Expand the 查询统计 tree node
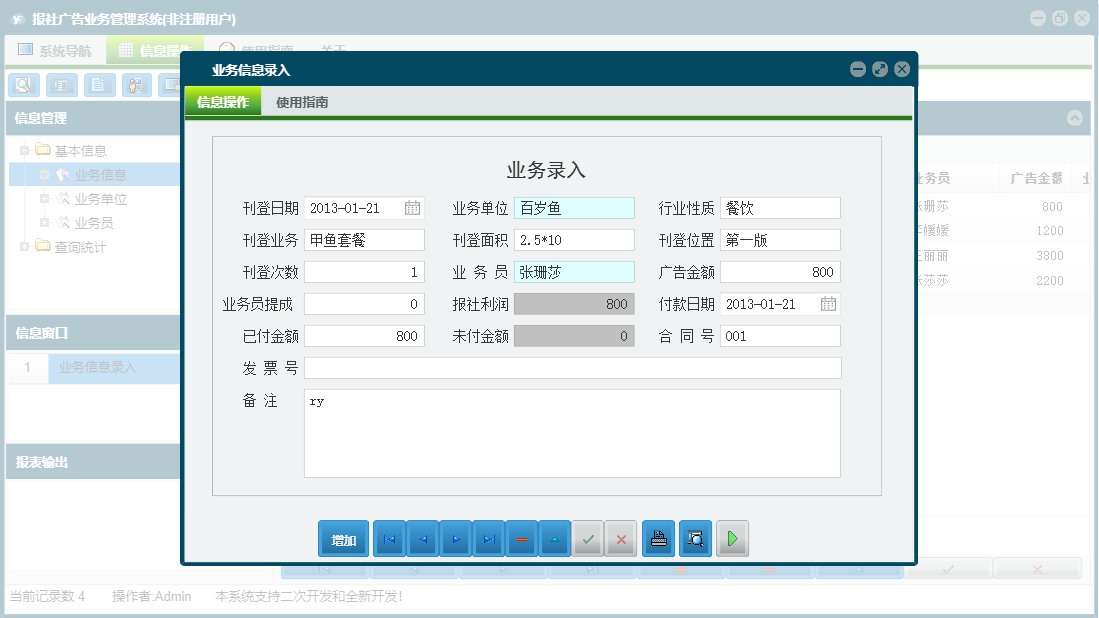1099x618 pixels. click(26, 247)
